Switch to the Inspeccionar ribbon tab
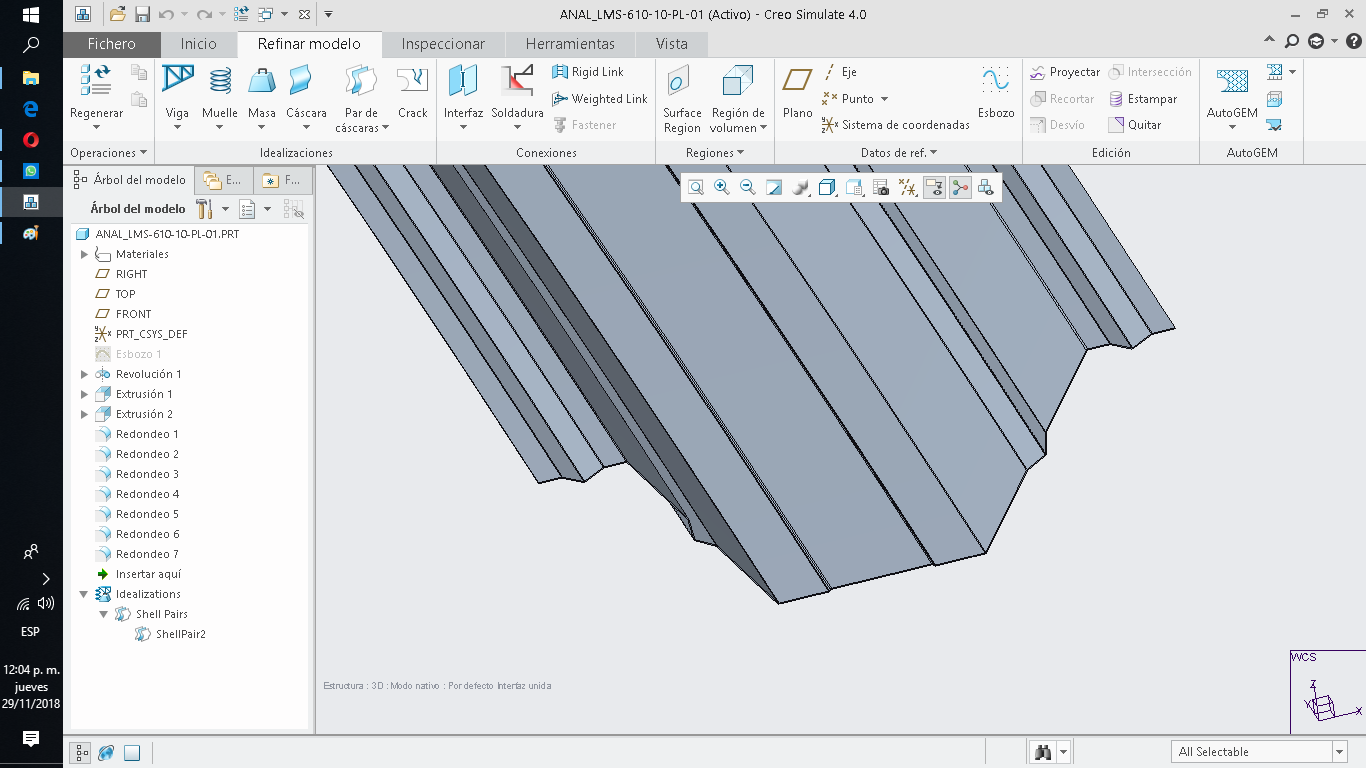1366x768 pixels. click(442, 44)
